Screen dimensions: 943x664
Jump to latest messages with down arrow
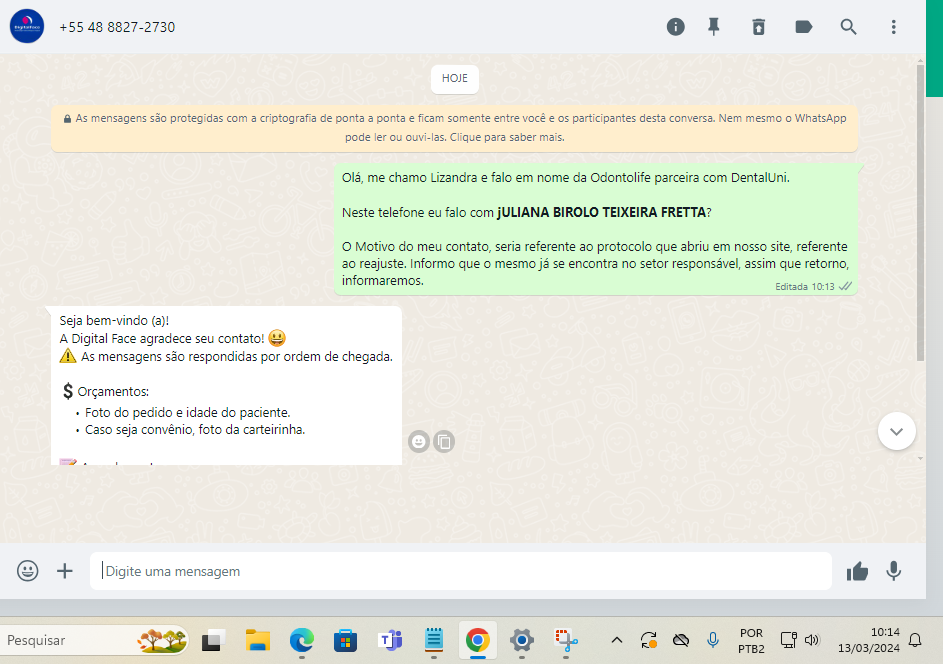[897, 431]
